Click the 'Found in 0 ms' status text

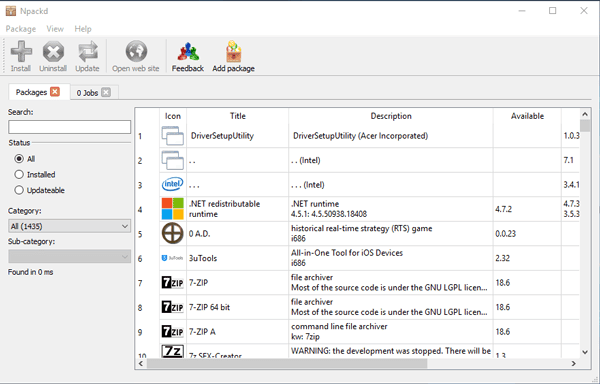(31, 272)
